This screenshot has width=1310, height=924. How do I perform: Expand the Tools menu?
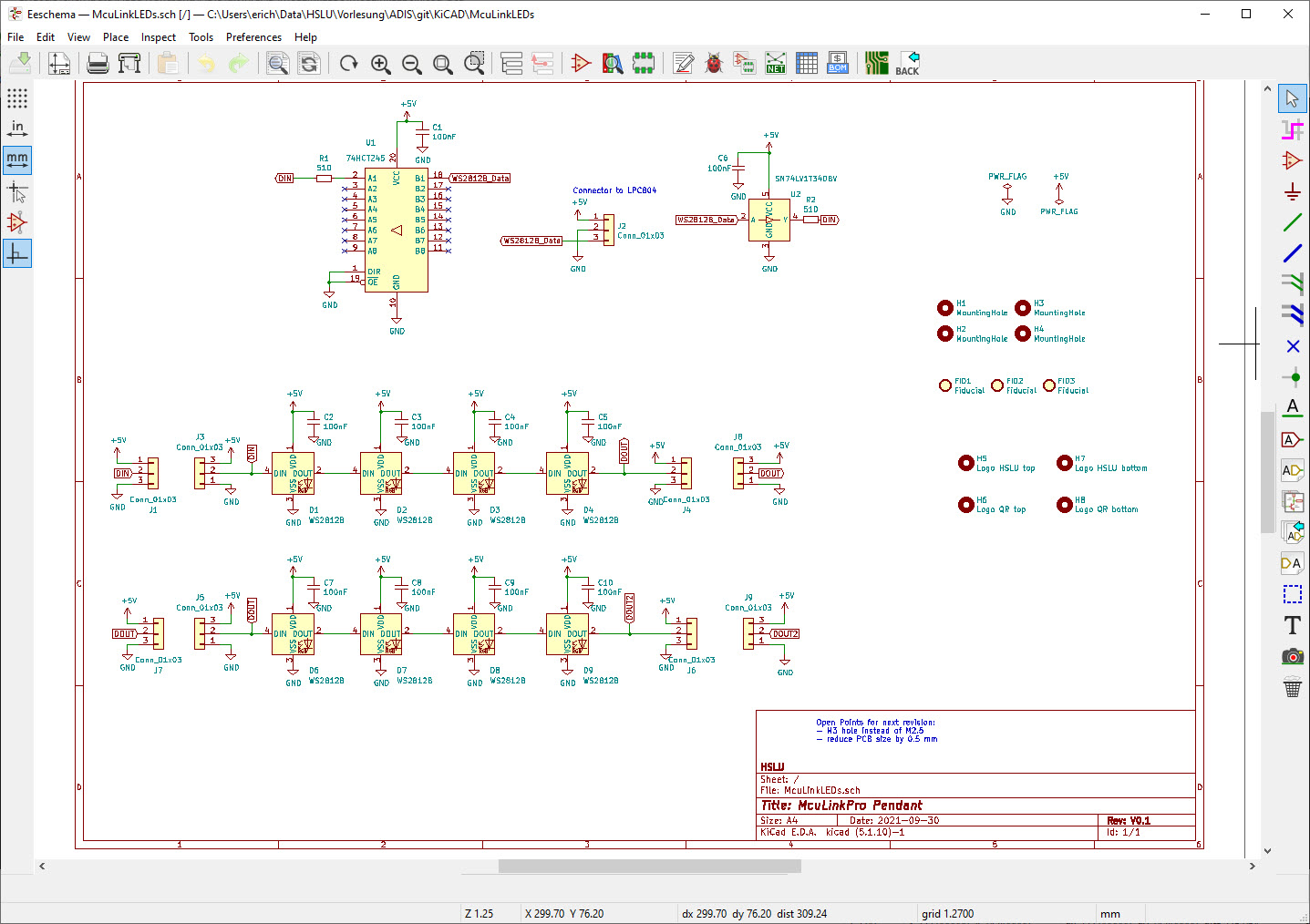click(x=201, y=37)
